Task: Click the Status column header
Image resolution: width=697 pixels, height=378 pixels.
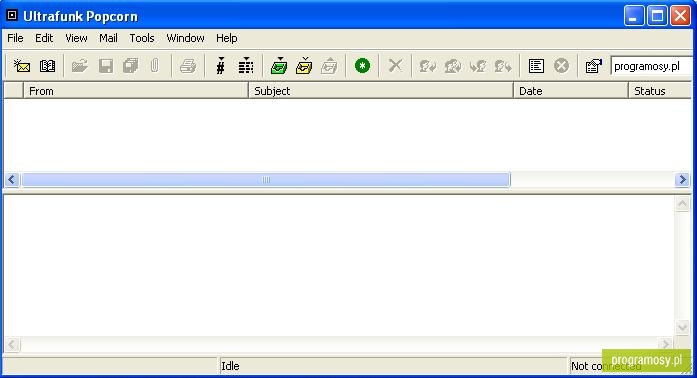Action: point(660,91)
